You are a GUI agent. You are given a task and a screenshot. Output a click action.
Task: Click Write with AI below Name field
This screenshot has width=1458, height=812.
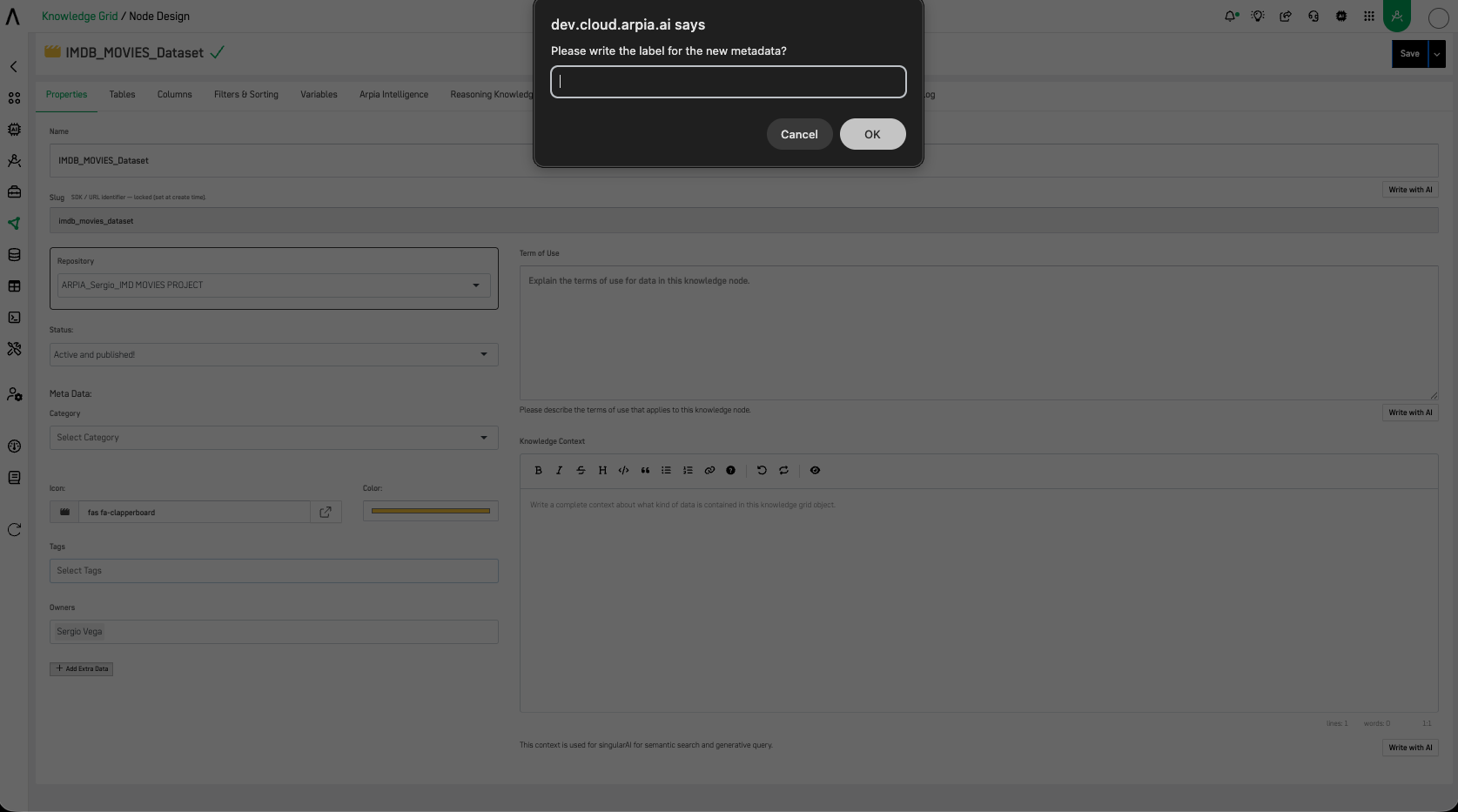coord(1410,190)
